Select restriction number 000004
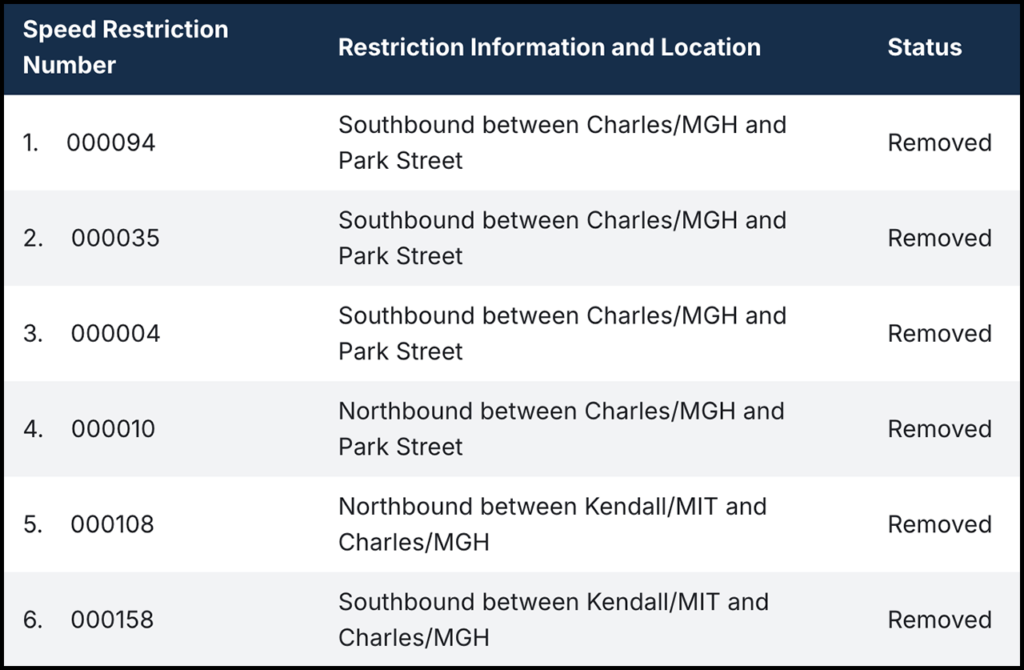 point(115,334)
